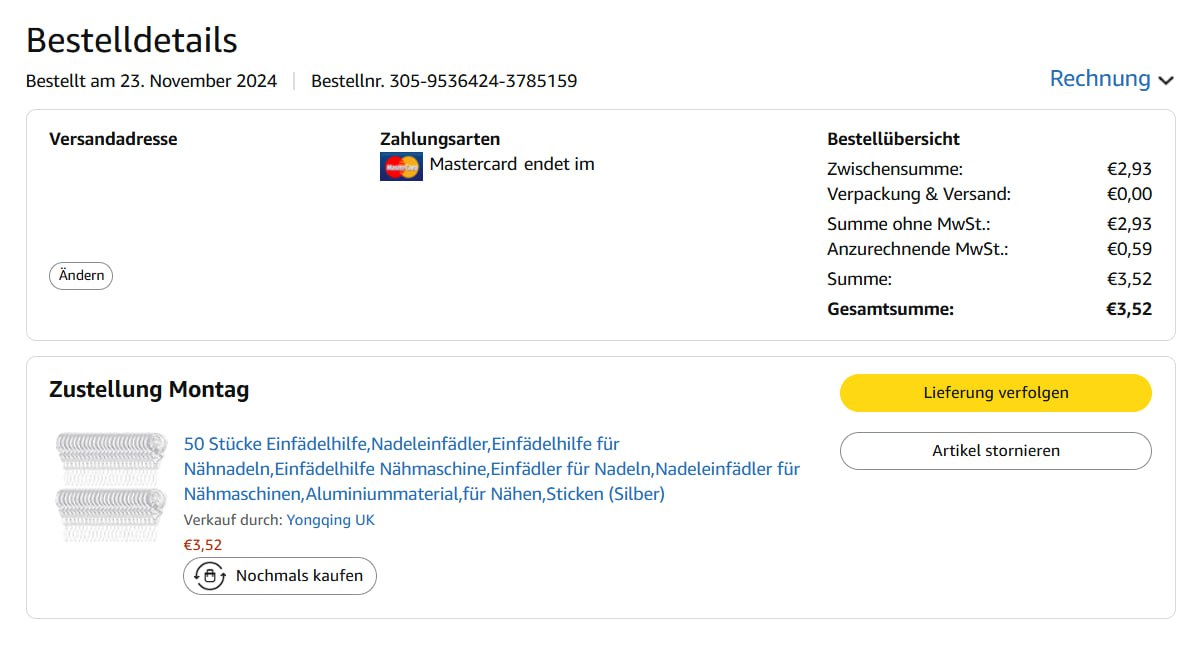Click the Versandadresse section heading
Viewport: 1192px width, 645px height.
[113, 139]
